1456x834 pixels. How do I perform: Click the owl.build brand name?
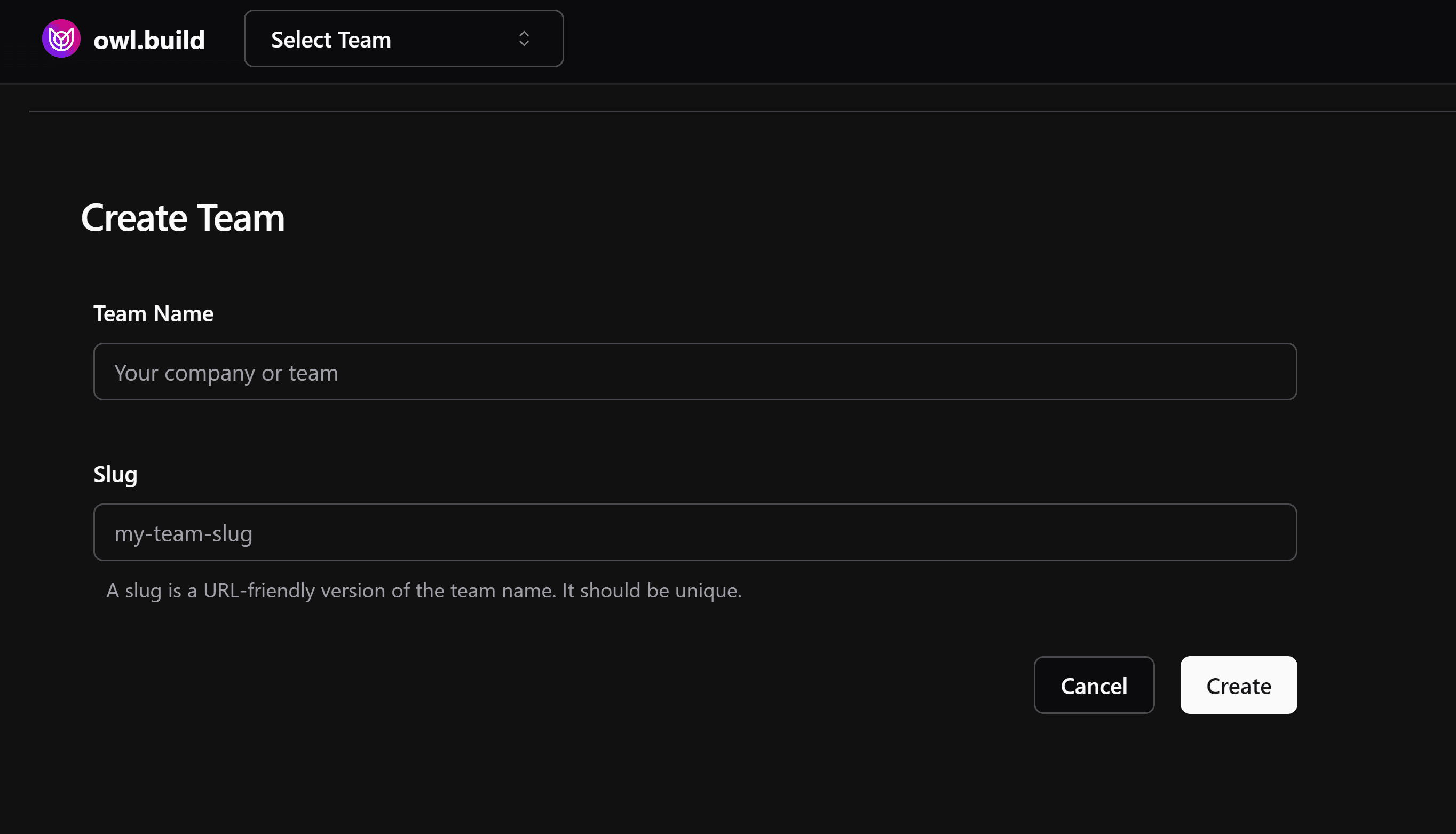(149, 40)
